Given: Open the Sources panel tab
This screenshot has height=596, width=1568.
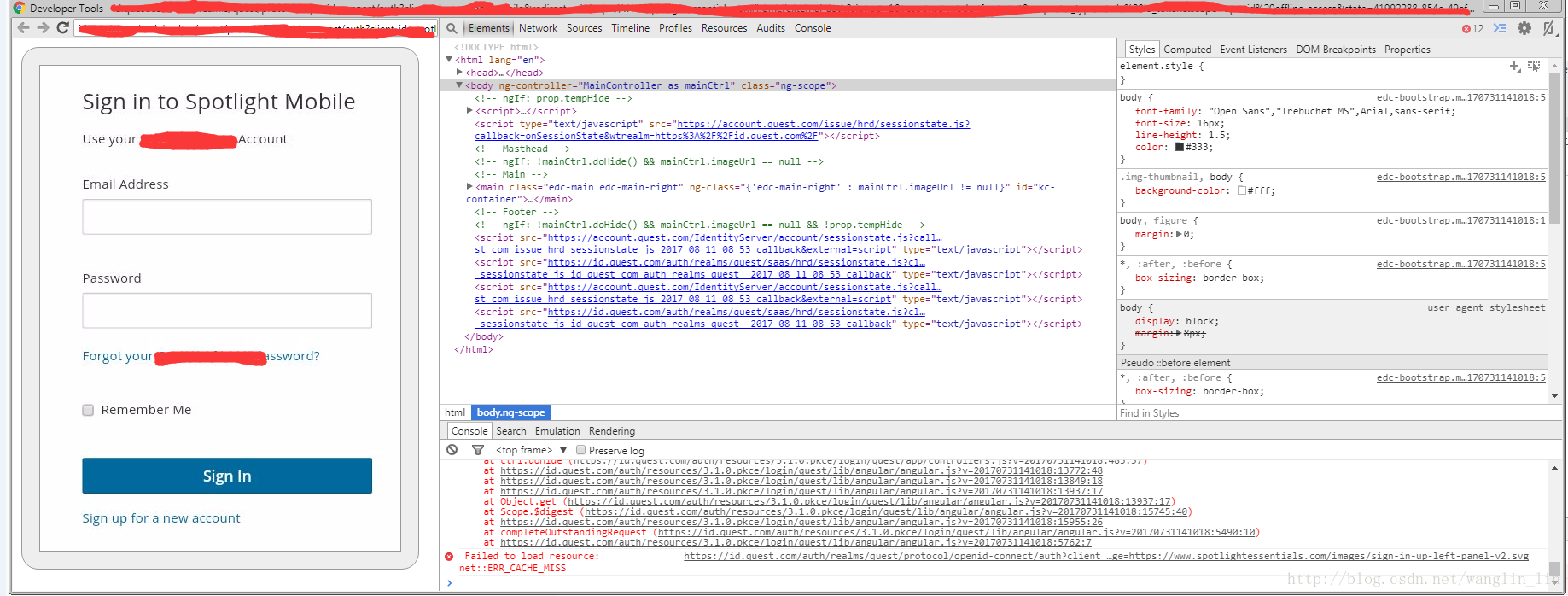Looking at the screenshot, I should tap(585, 28).
